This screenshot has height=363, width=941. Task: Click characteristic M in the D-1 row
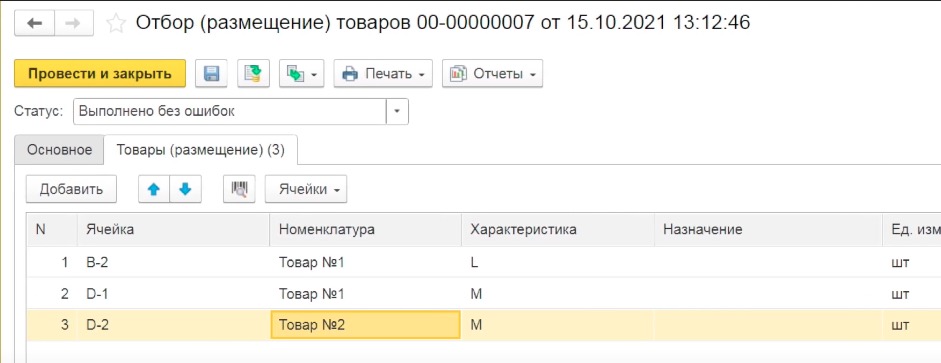(558, 294)
